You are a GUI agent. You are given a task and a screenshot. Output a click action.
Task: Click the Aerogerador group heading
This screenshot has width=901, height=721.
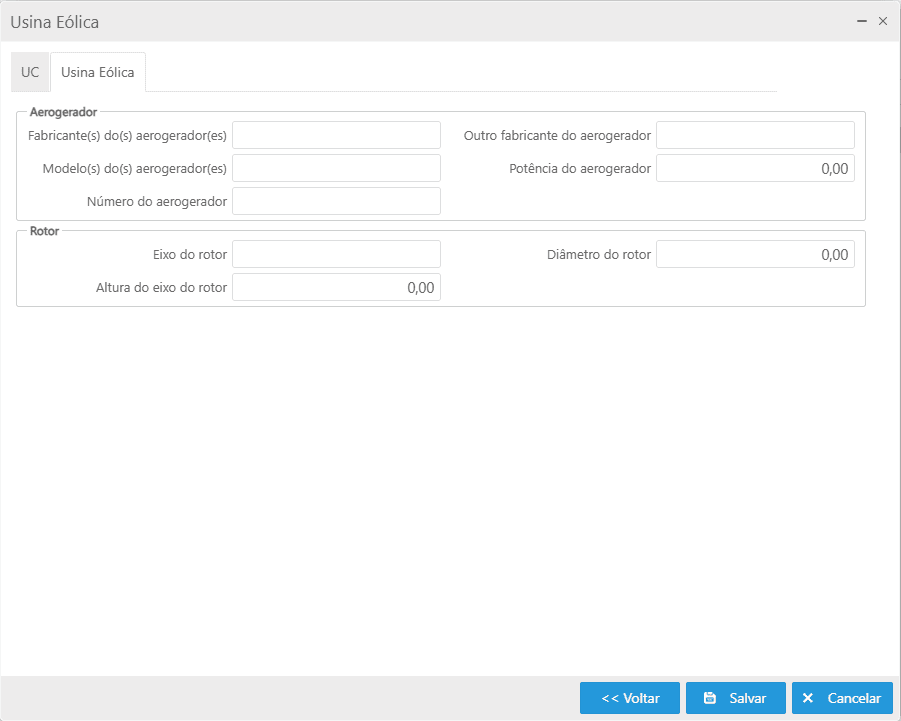[63, 112]
